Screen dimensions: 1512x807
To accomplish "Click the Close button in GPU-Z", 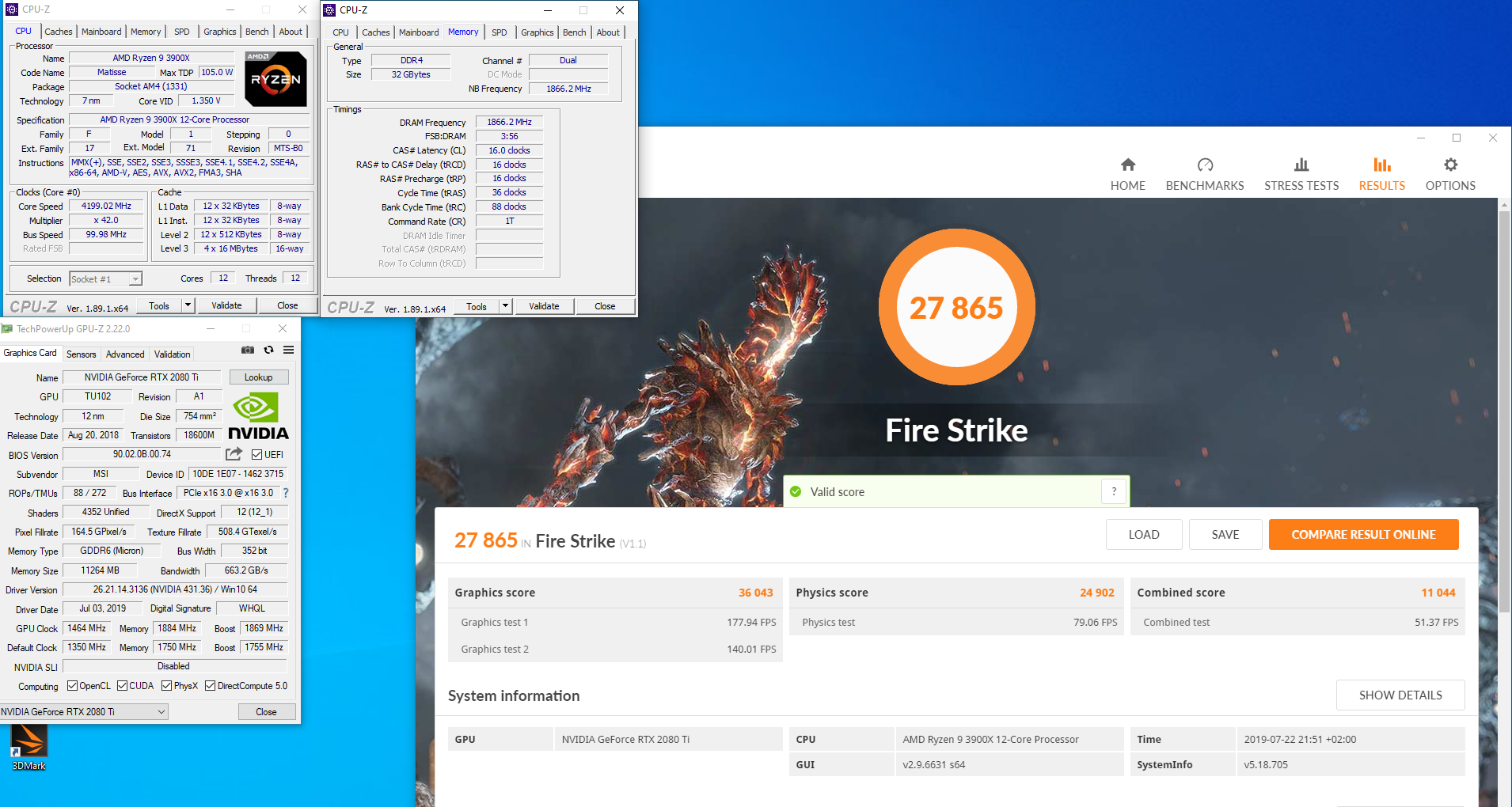I will 267,712.
